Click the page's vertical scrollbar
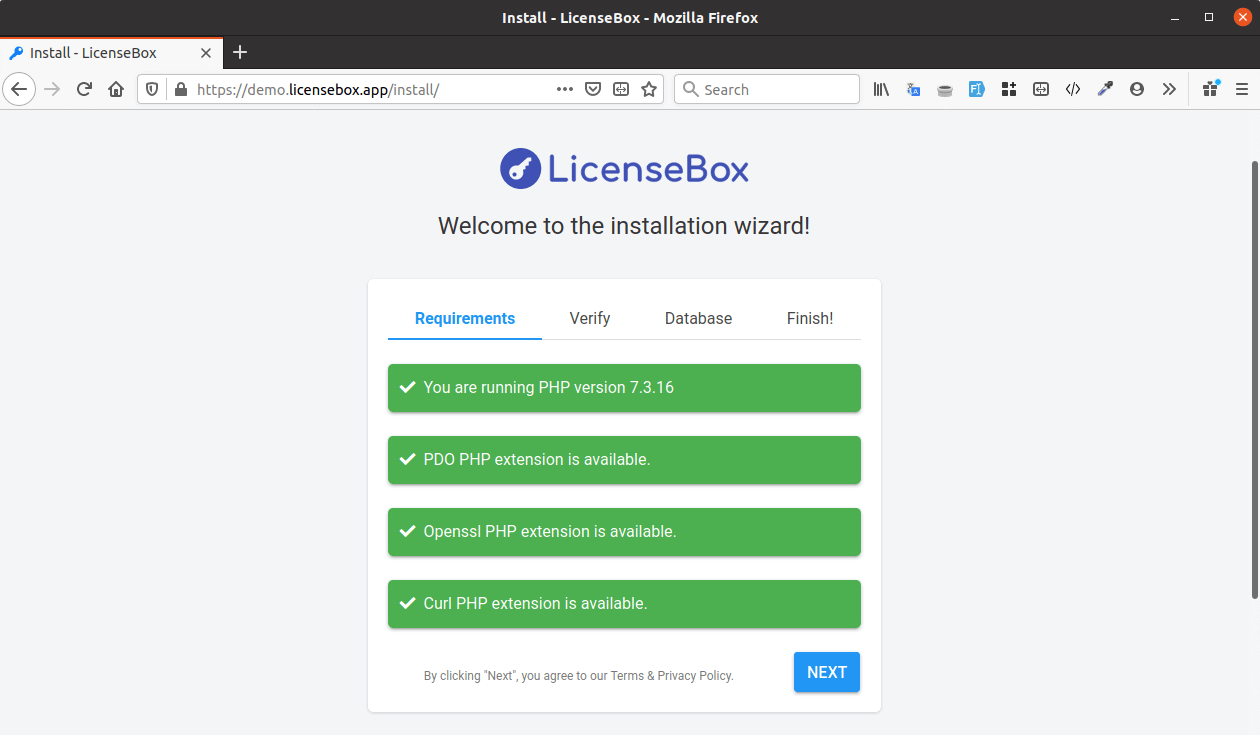The image size is (1260, 735). click(x=1255, y=380)
